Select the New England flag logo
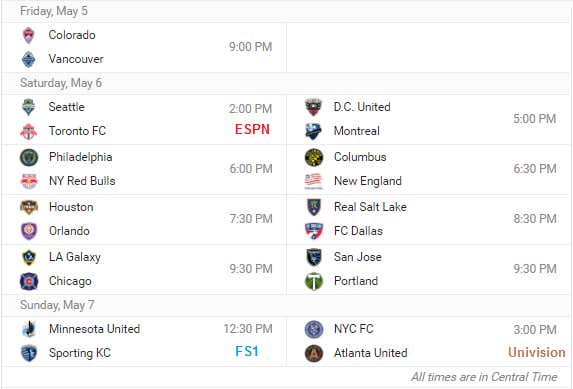The width and height of the screenshot is (573, 389). coord(314,181)
